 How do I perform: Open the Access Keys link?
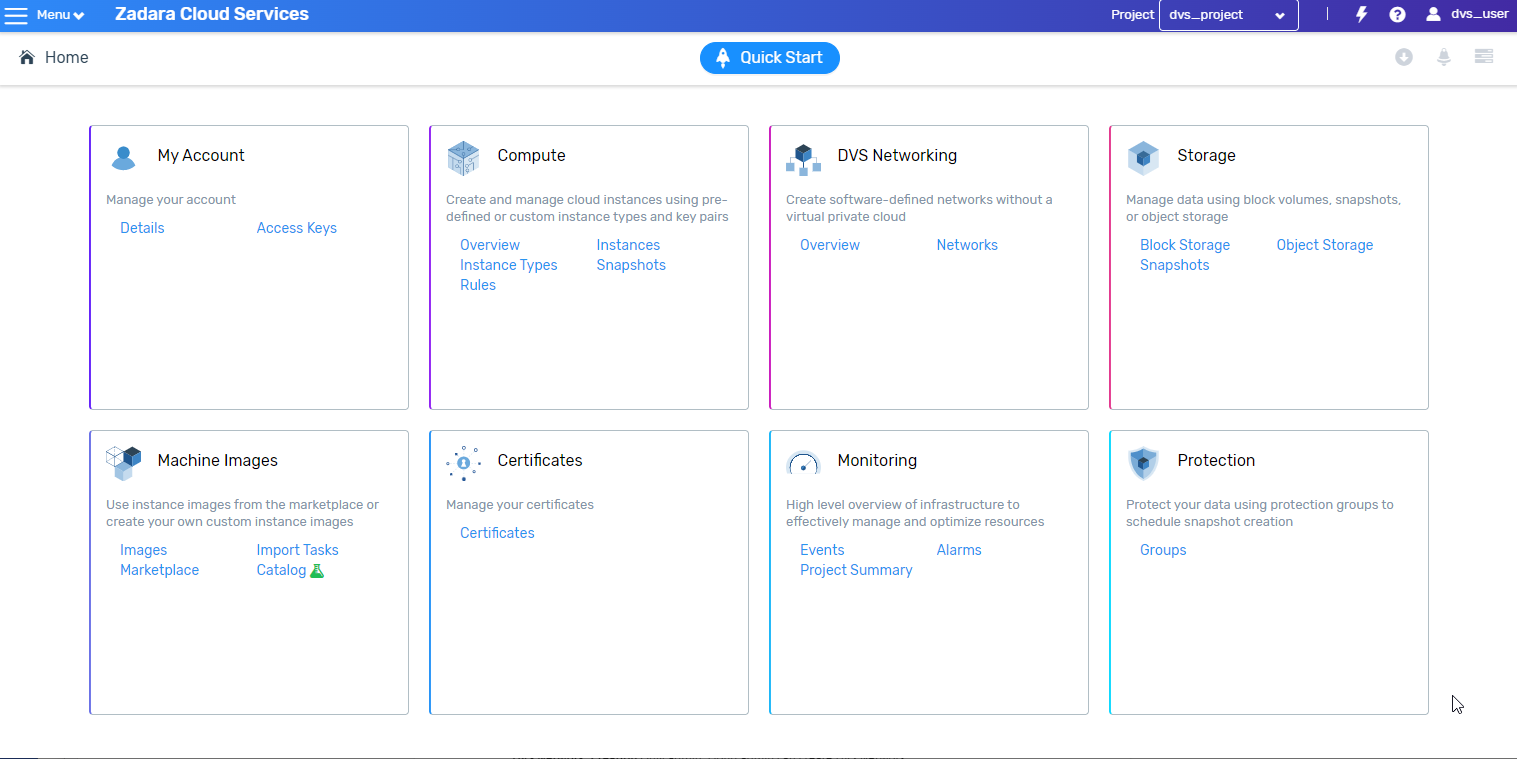click(296, 228)
